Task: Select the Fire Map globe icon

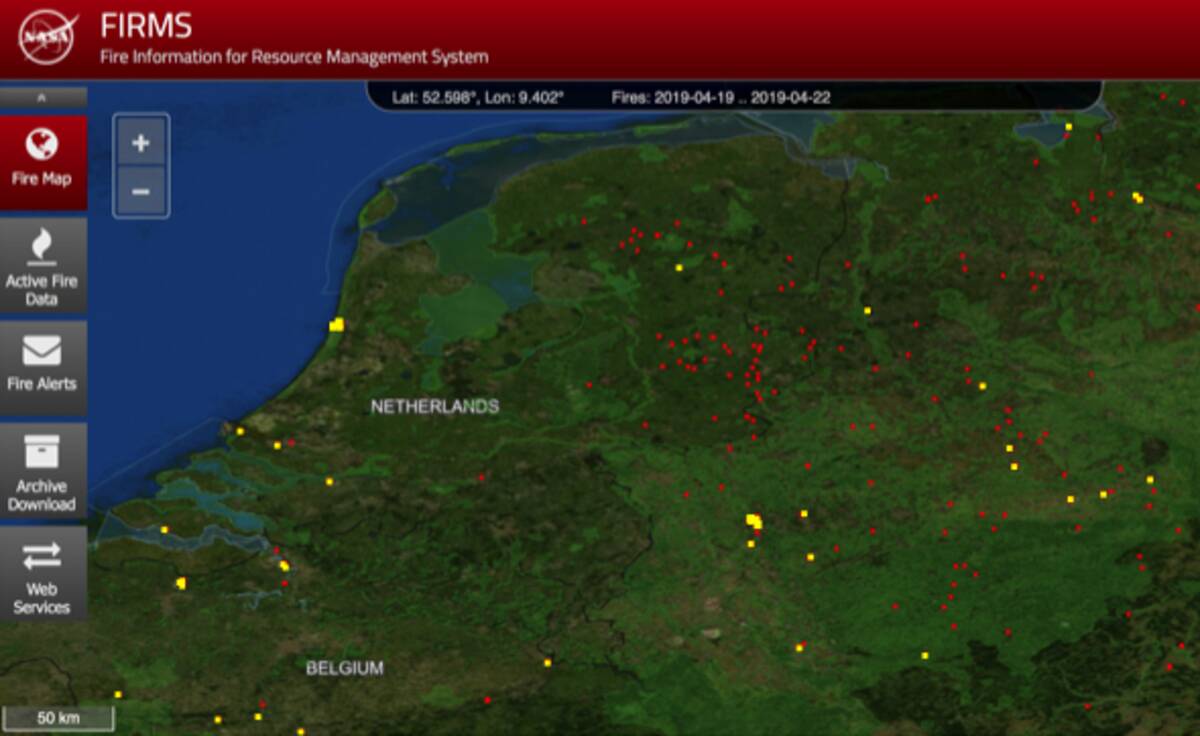Action: (x=42, y=145)
